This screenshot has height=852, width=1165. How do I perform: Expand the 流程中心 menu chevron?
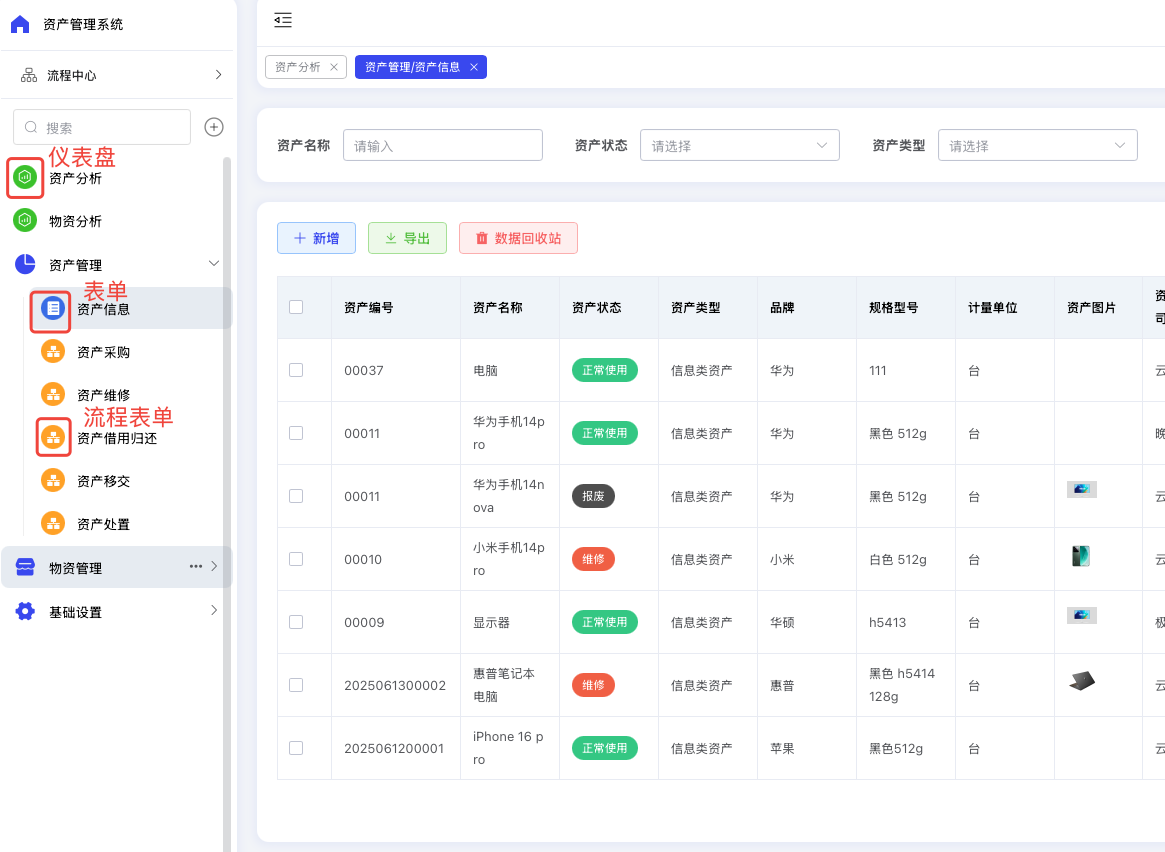pyautogui.click(x=218, y=75)
